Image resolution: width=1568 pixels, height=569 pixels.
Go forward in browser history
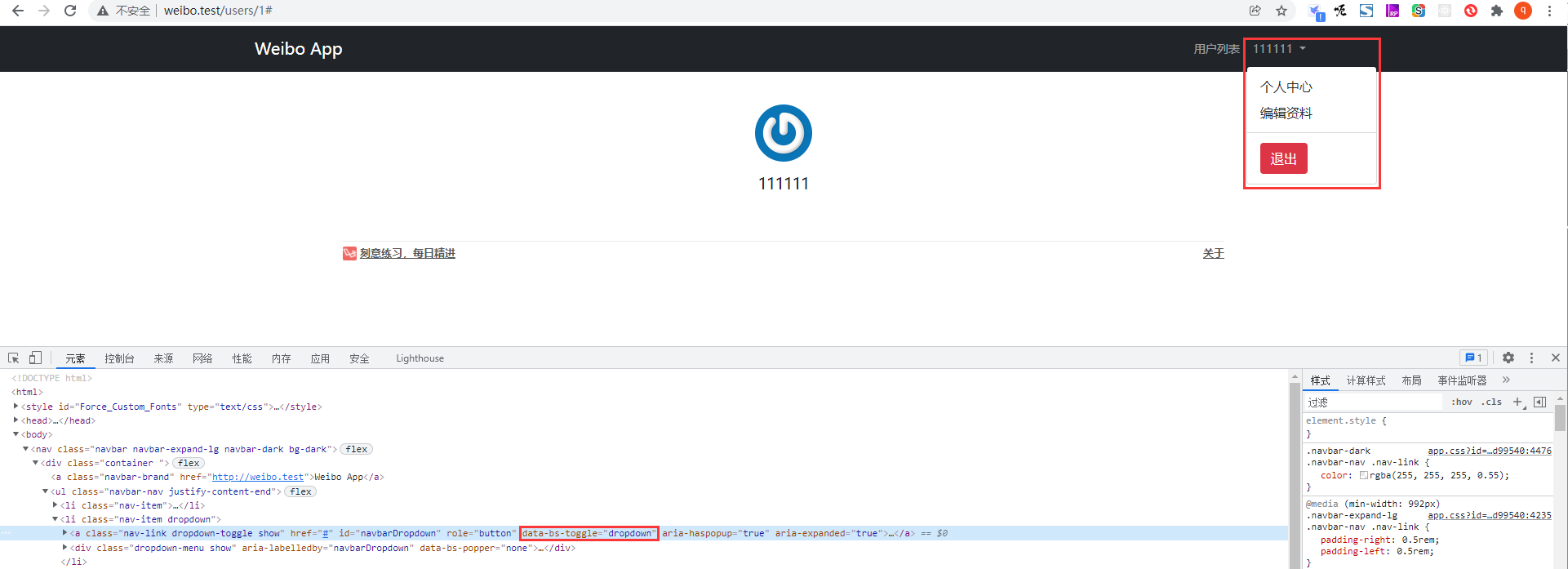click(44, 11)
